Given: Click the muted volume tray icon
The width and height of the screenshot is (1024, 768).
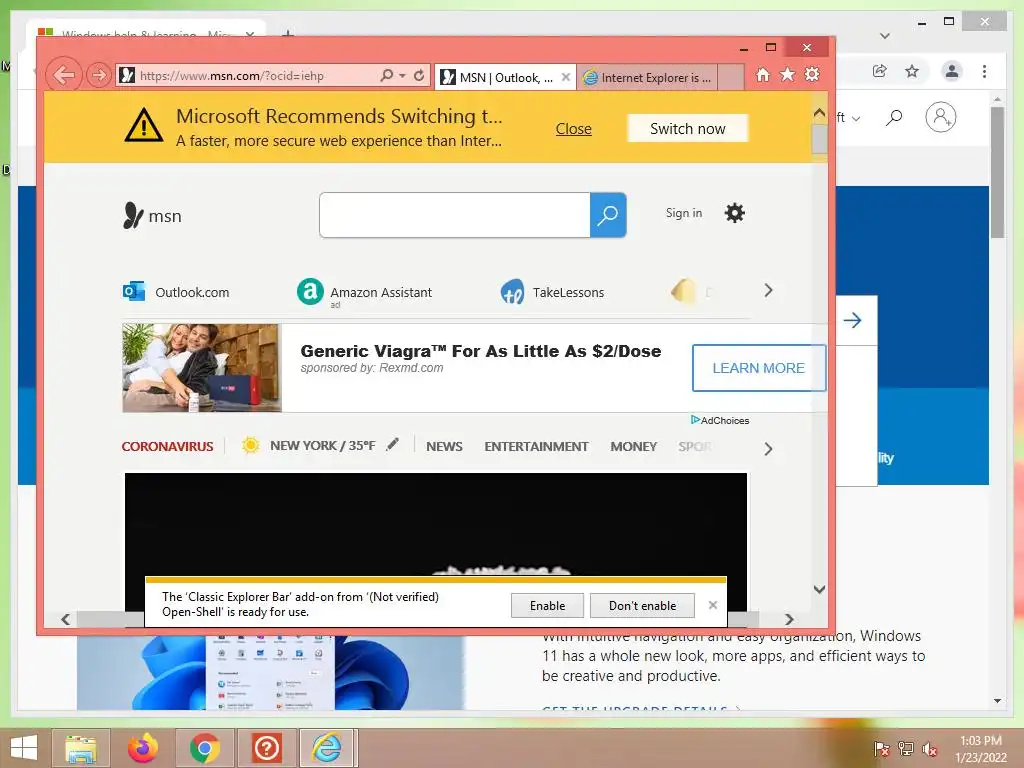Looking at the screenshot, I should pyautogui.click(x=929, y=749).
